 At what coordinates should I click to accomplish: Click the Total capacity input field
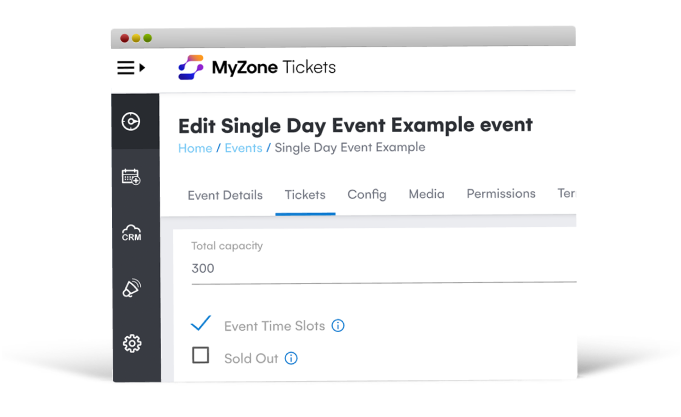tap(384, 268)
